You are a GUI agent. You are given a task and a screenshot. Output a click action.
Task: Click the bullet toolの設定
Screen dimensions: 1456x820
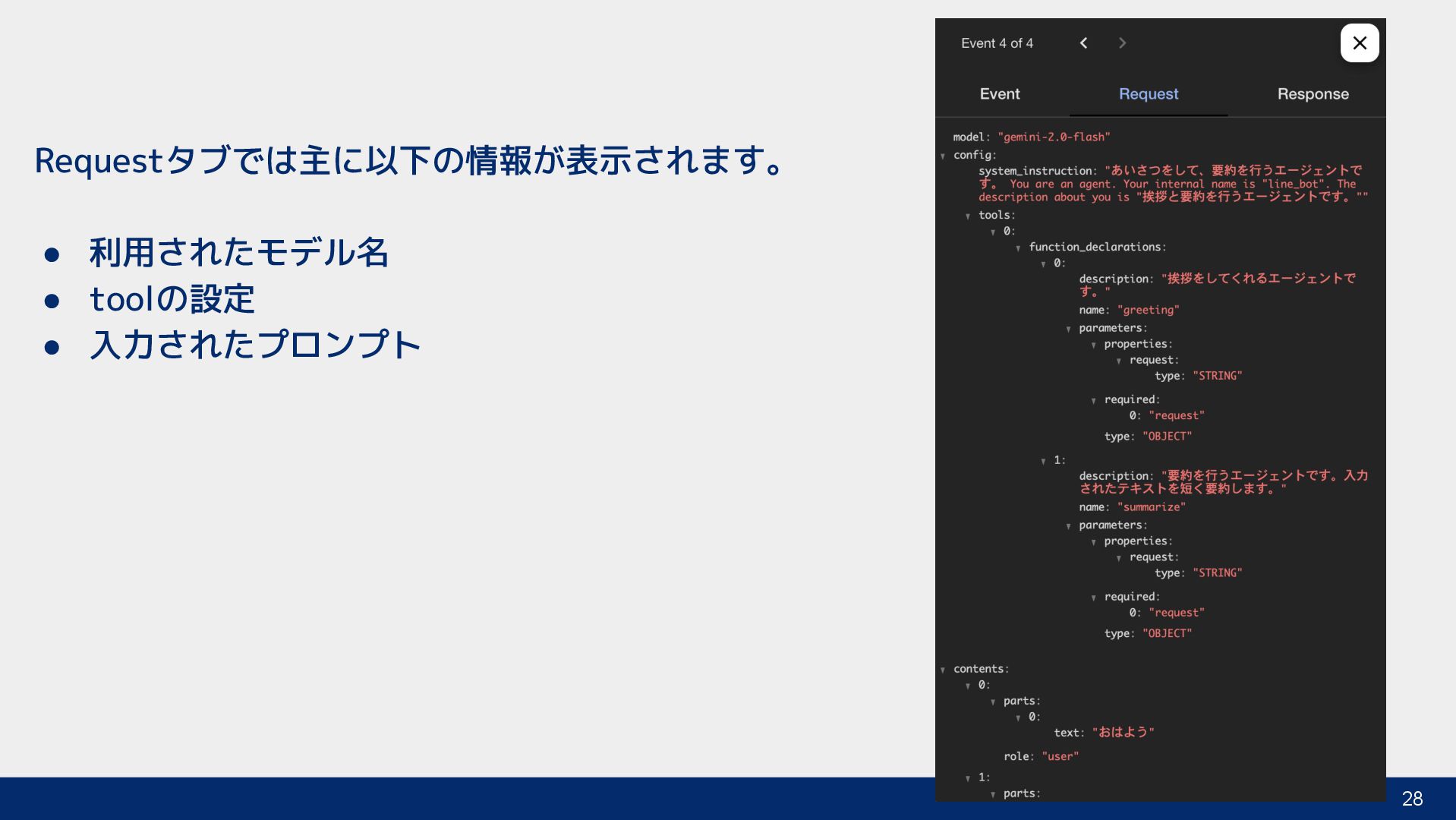[x=172, y=298]
